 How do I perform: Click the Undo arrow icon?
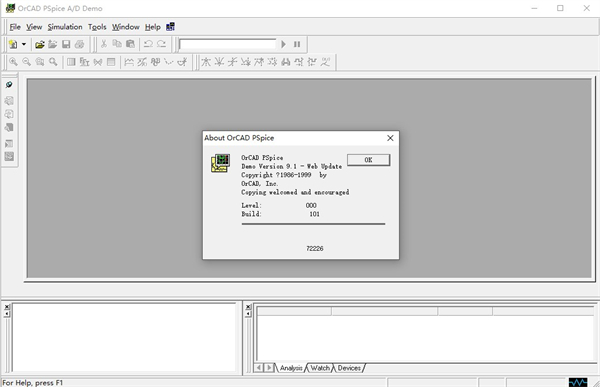(x=148, y=44)
